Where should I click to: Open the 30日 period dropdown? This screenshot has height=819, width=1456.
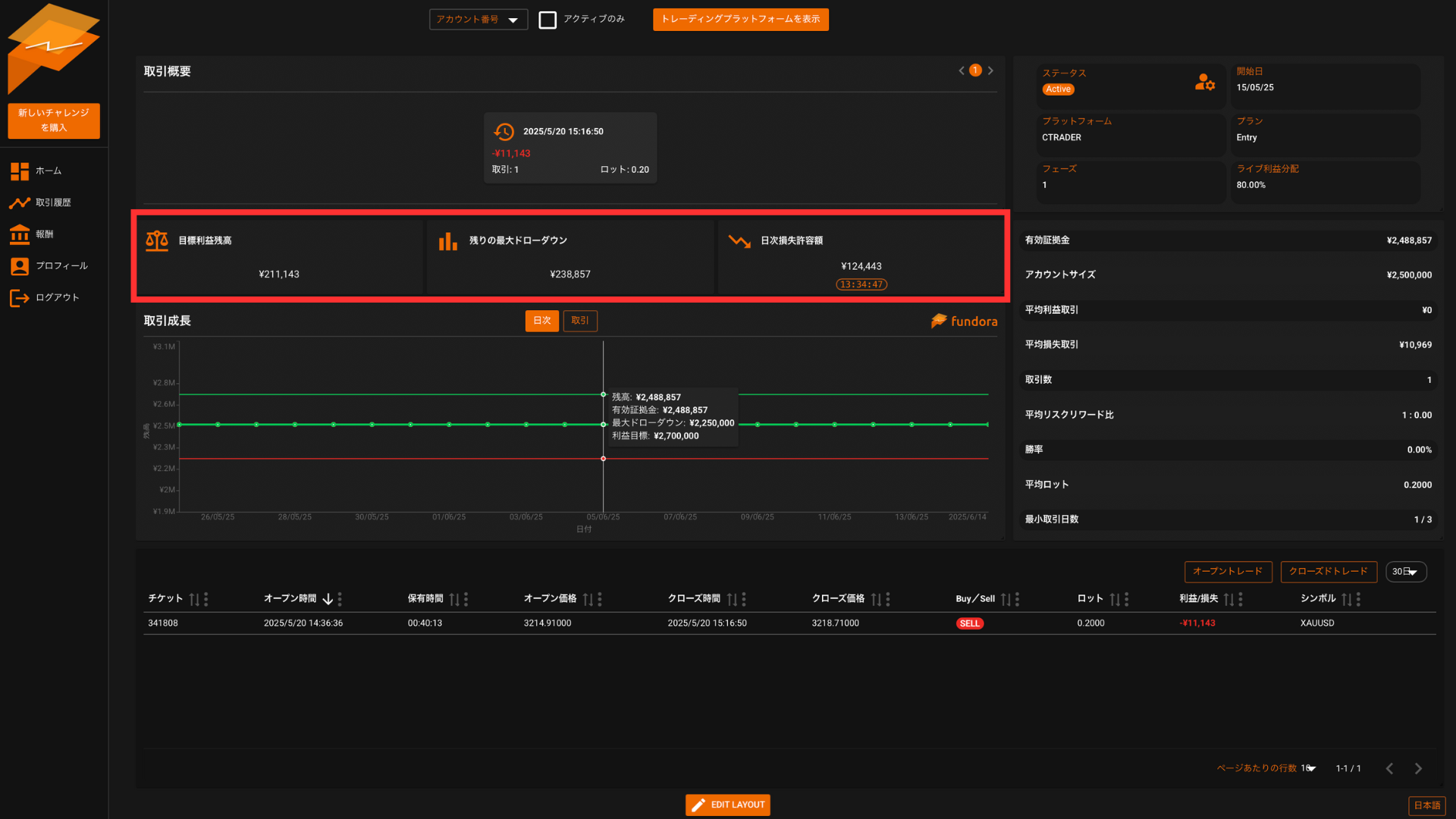pos(1406,572)
